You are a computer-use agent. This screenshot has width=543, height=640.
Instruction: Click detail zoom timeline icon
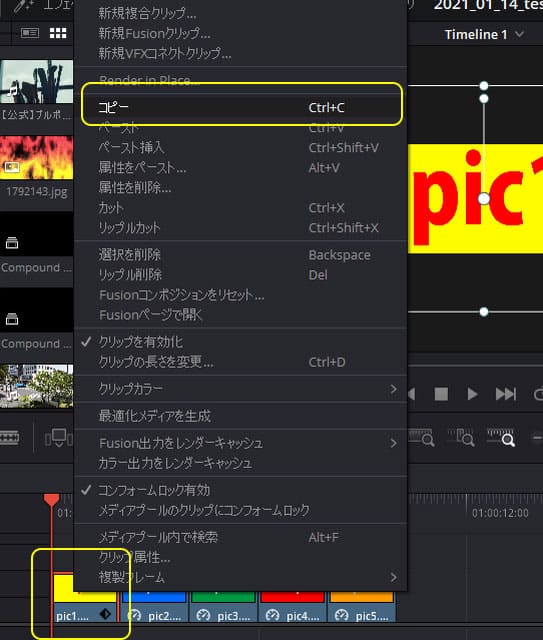click(461, 437)
